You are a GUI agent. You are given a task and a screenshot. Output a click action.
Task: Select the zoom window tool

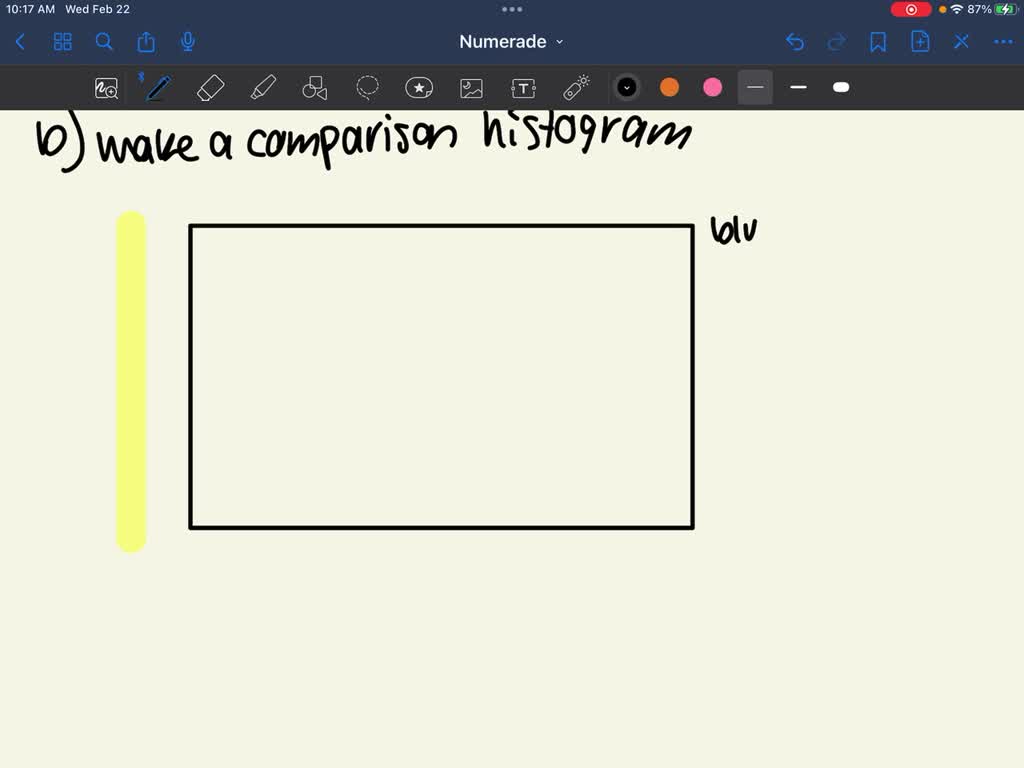tap(106, 88)
